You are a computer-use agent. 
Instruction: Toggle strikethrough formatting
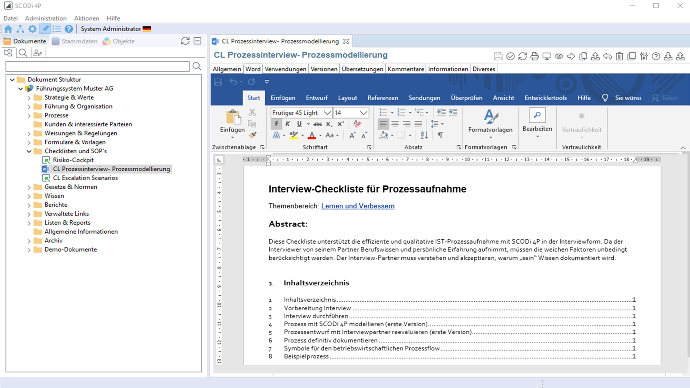(317, 124)
